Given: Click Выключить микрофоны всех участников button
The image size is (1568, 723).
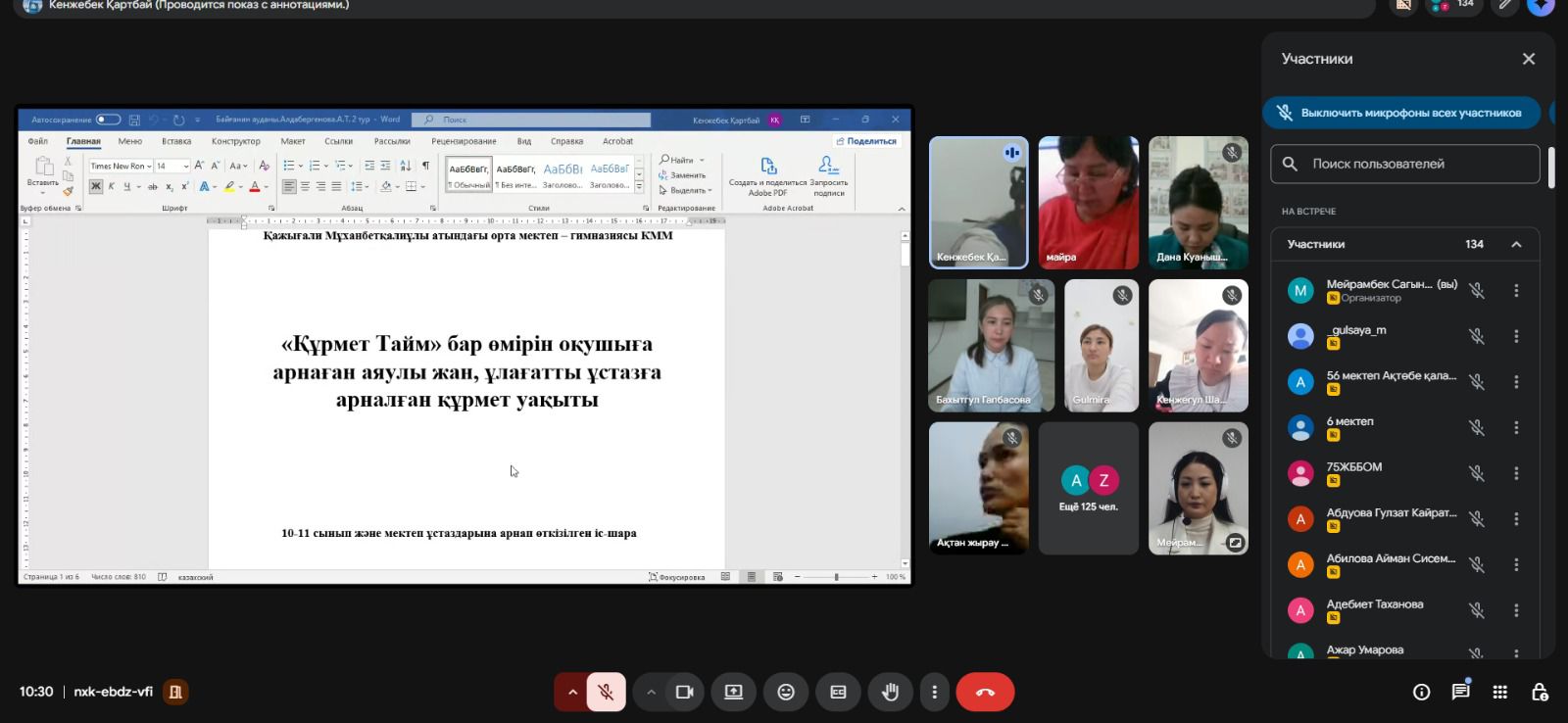Looking at the screenshot, I should 1401,113.
